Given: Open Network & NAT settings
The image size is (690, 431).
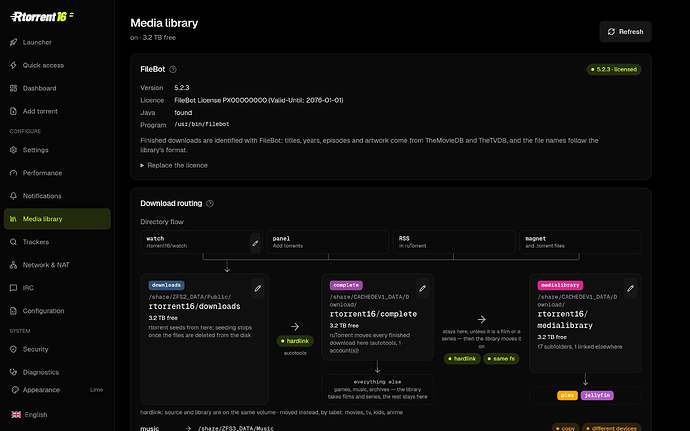Looking at the screenshot, I should click(57, 265).
